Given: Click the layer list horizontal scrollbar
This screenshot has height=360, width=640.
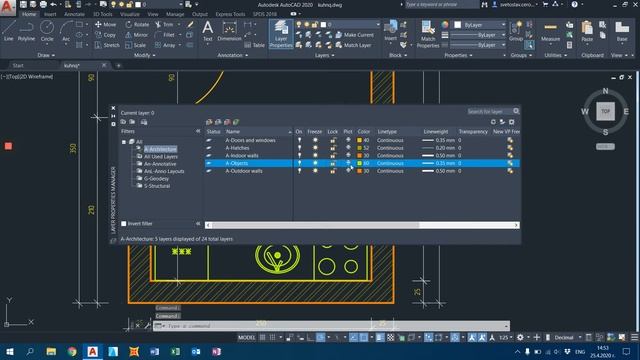Looking at the screenshot, I should click(x=315, y=225).
